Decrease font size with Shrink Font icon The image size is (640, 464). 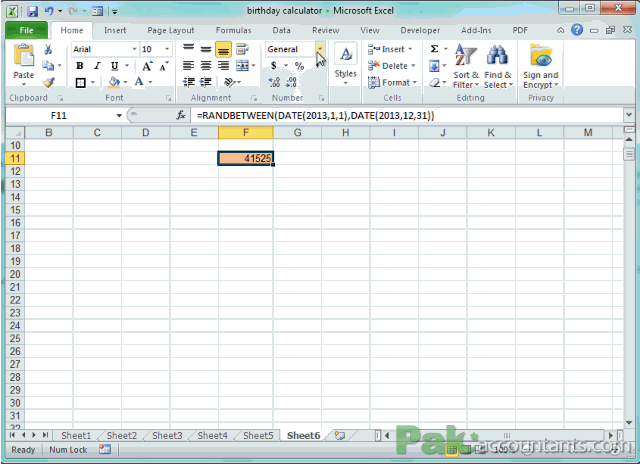(x=164, y=66)
